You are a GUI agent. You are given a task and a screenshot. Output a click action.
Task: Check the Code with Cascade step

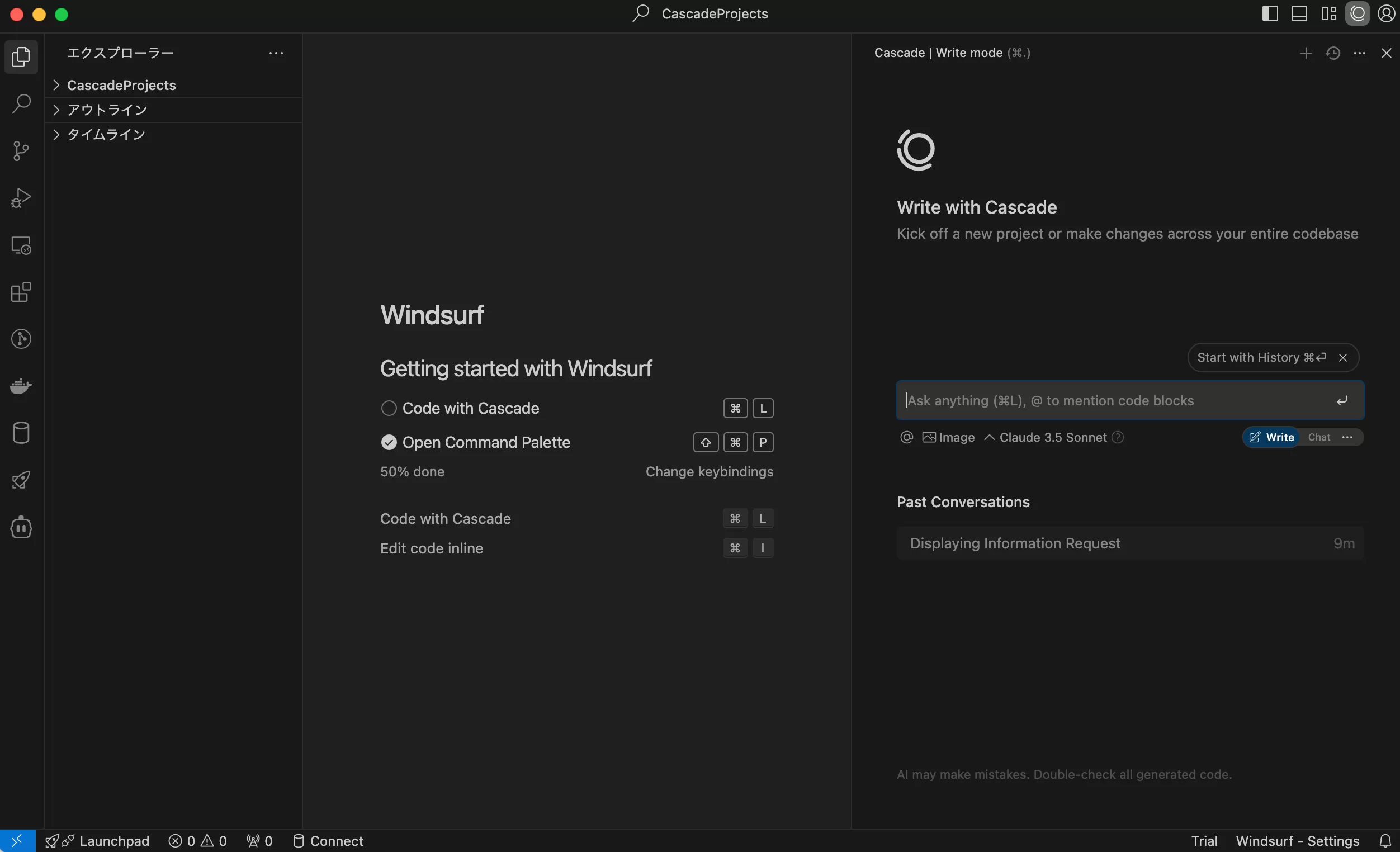[389, 408]
